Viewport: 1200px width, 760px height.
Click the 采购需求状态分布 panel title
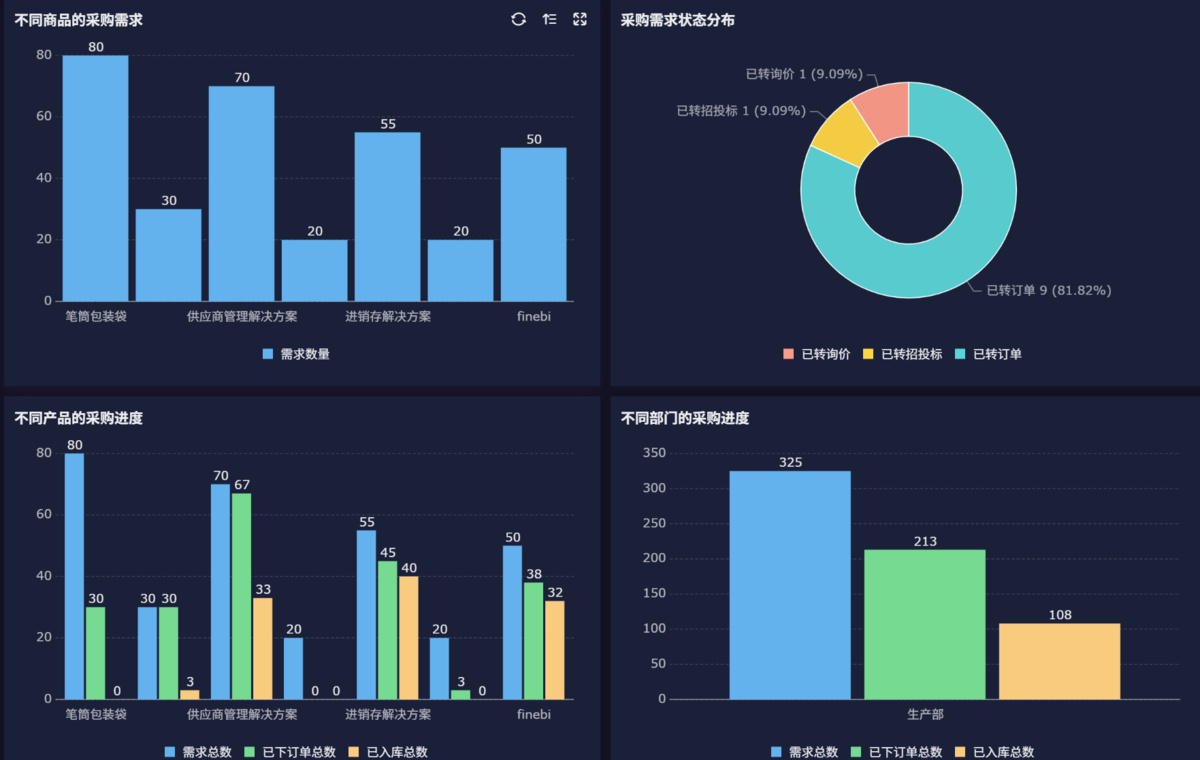click(678, 20)
